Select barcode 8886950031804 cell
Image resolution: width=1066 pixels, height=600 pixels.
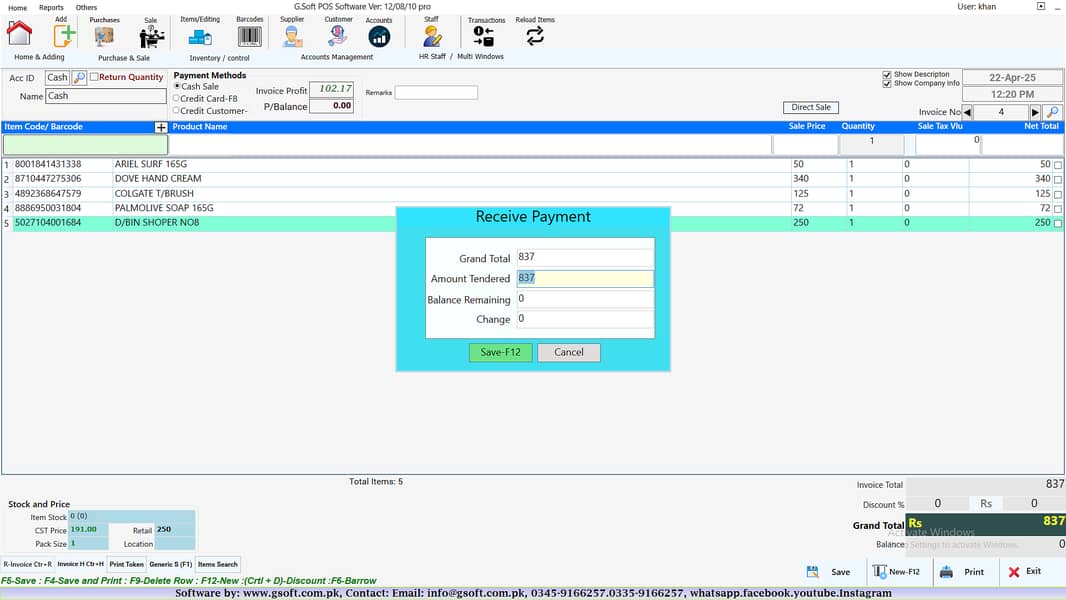63,208
